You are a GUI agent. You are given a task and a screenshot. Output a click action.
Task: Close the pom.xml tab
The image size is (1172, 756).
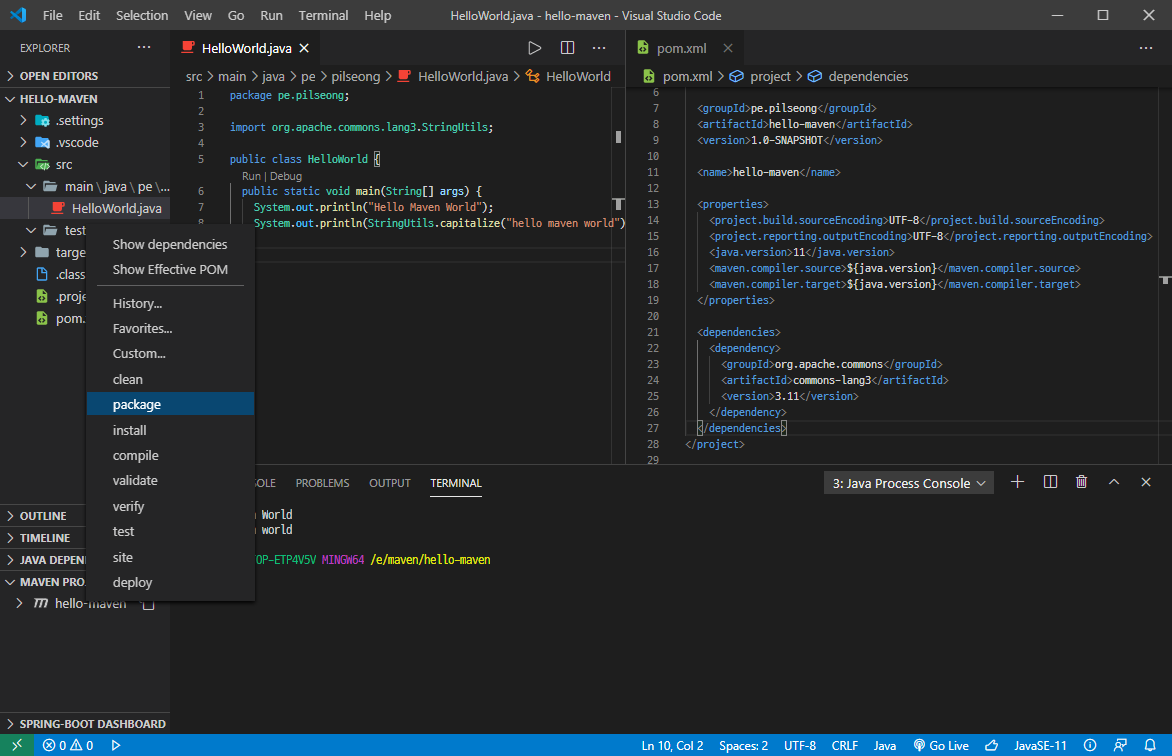tap(727, 48)
